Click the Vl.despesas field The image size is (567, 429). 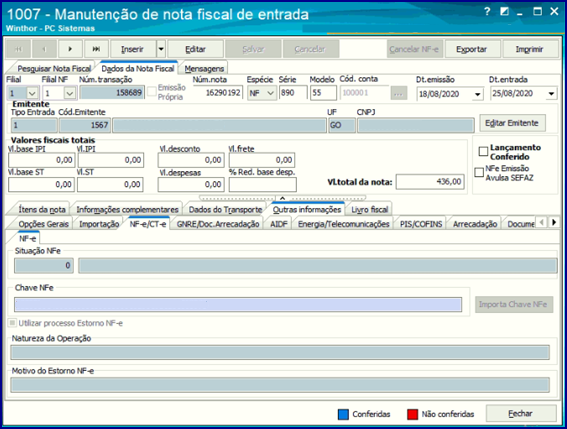click(x=191, y=184)
